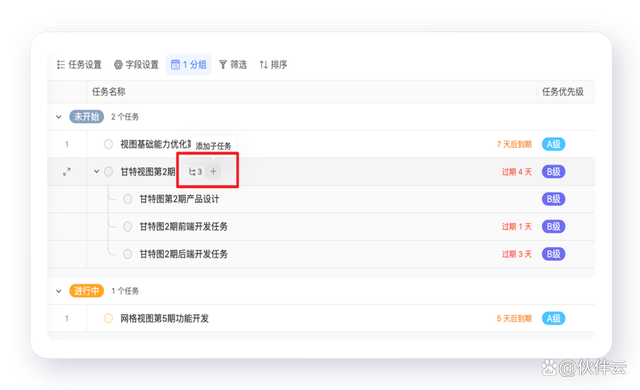
Task: Open task 视图基础能力优化
Action: 156,144
